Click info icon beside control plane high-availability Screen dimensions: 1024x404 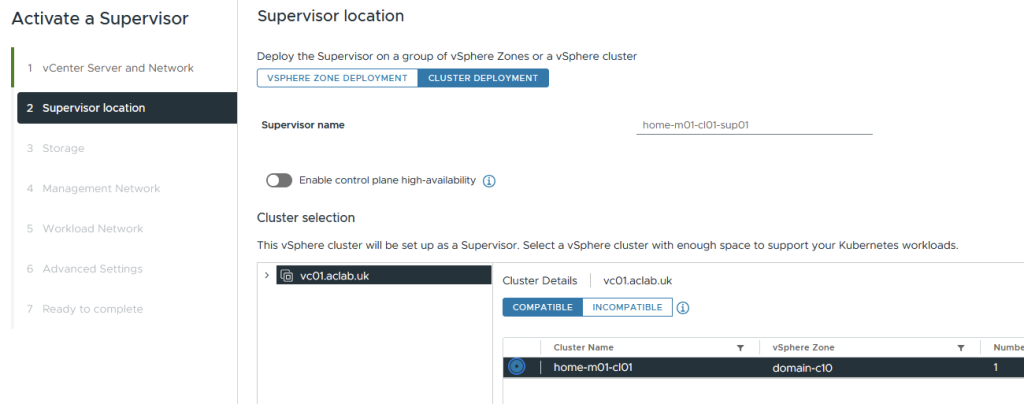(x=490, y=181)
